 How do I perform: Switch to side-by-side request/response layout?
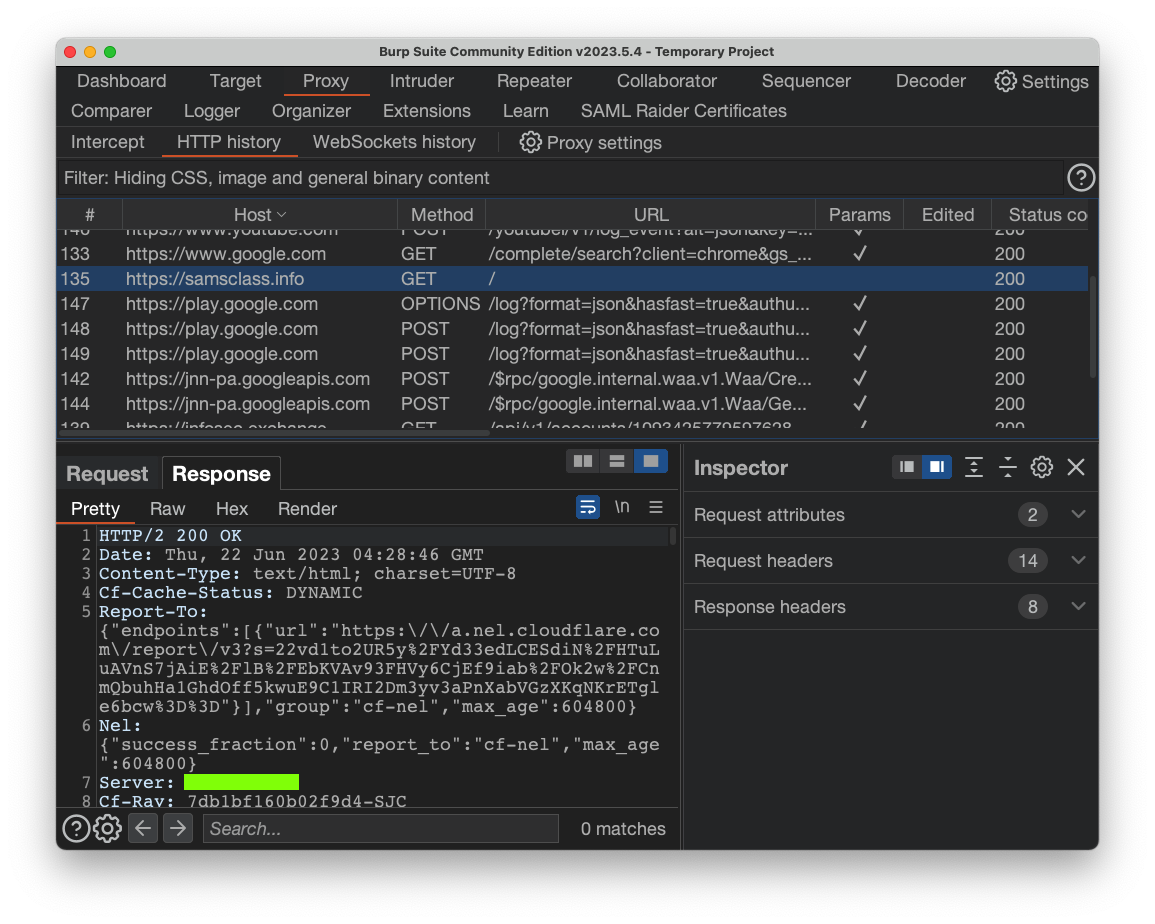point(583,461)
